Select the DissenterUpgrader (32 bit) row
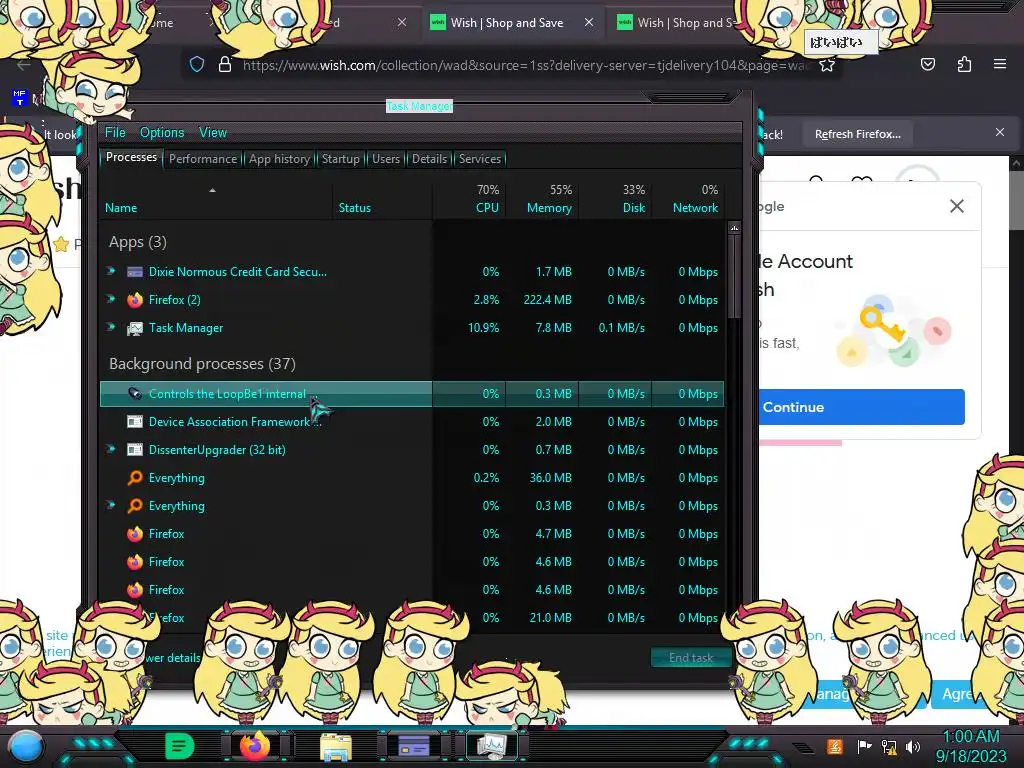The width and height of the screenshot is (1024, 768). click(411, 450)
